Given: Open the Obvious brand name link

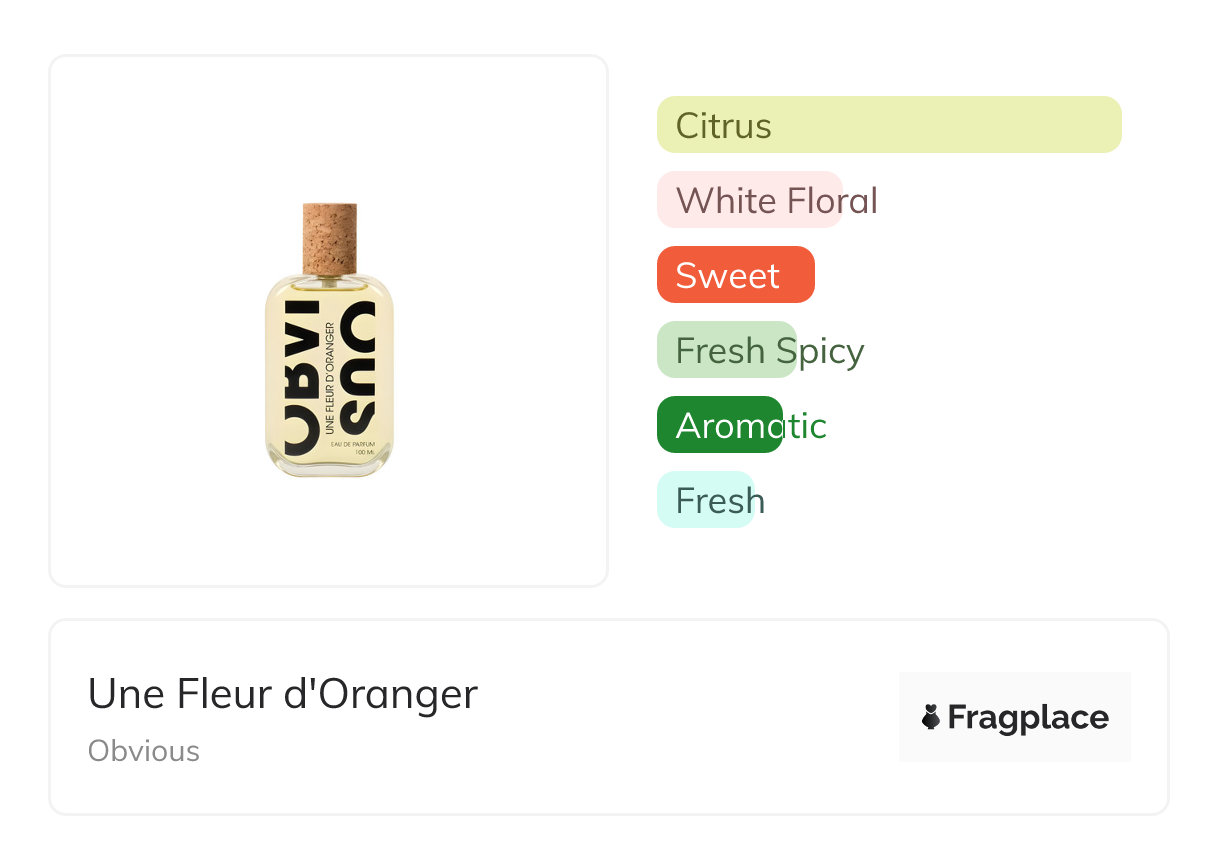Looking at the screenshot, I should (x=144, y=751).
